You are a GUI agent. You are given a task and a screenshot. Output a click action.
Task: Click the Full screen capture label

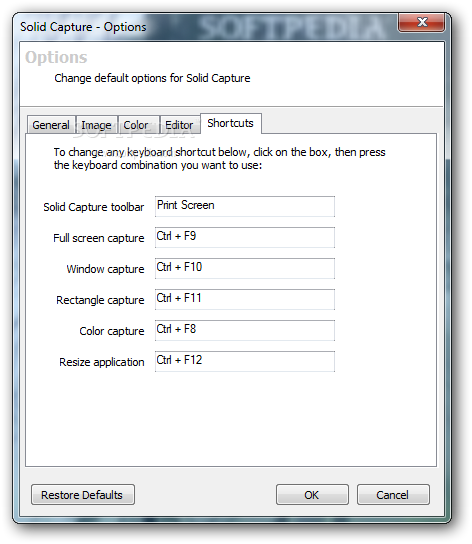pyautogui.click(x=99, y=238)
